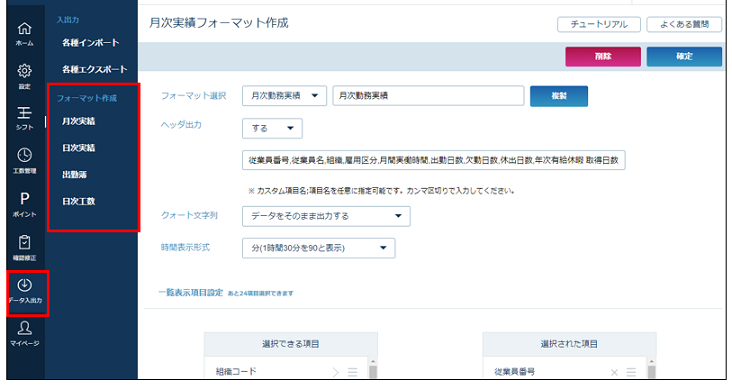Click the フォーマット選択 label
The width and height of the screenshot is (732, 390).
[x=194, y=96]
